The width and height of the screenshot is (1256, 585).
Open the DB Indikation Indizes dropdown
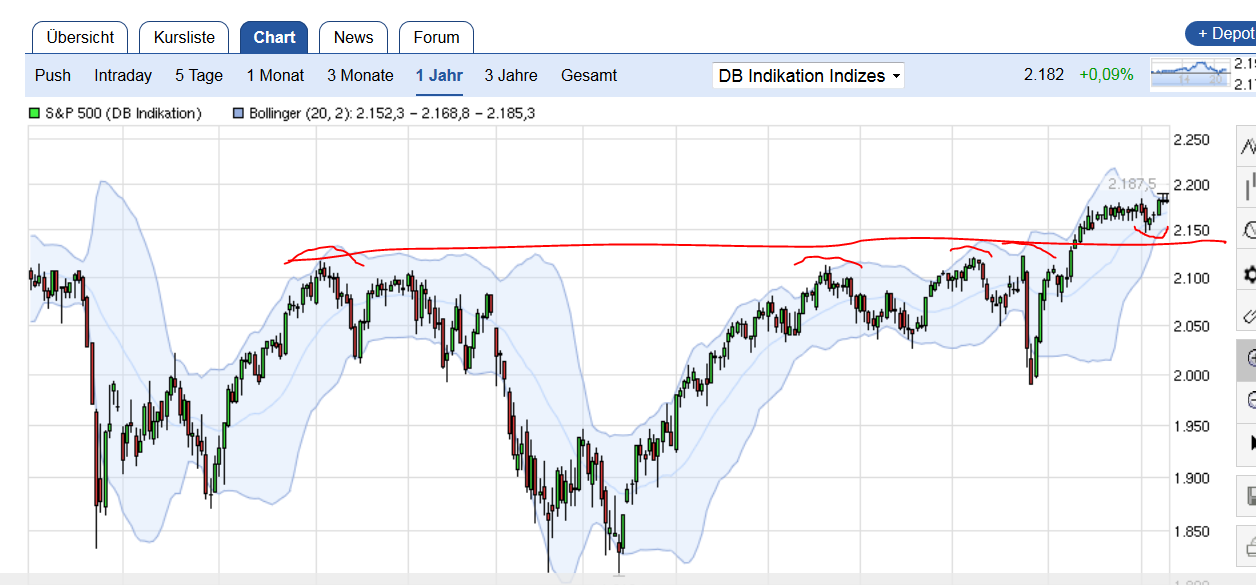[807, 75]
